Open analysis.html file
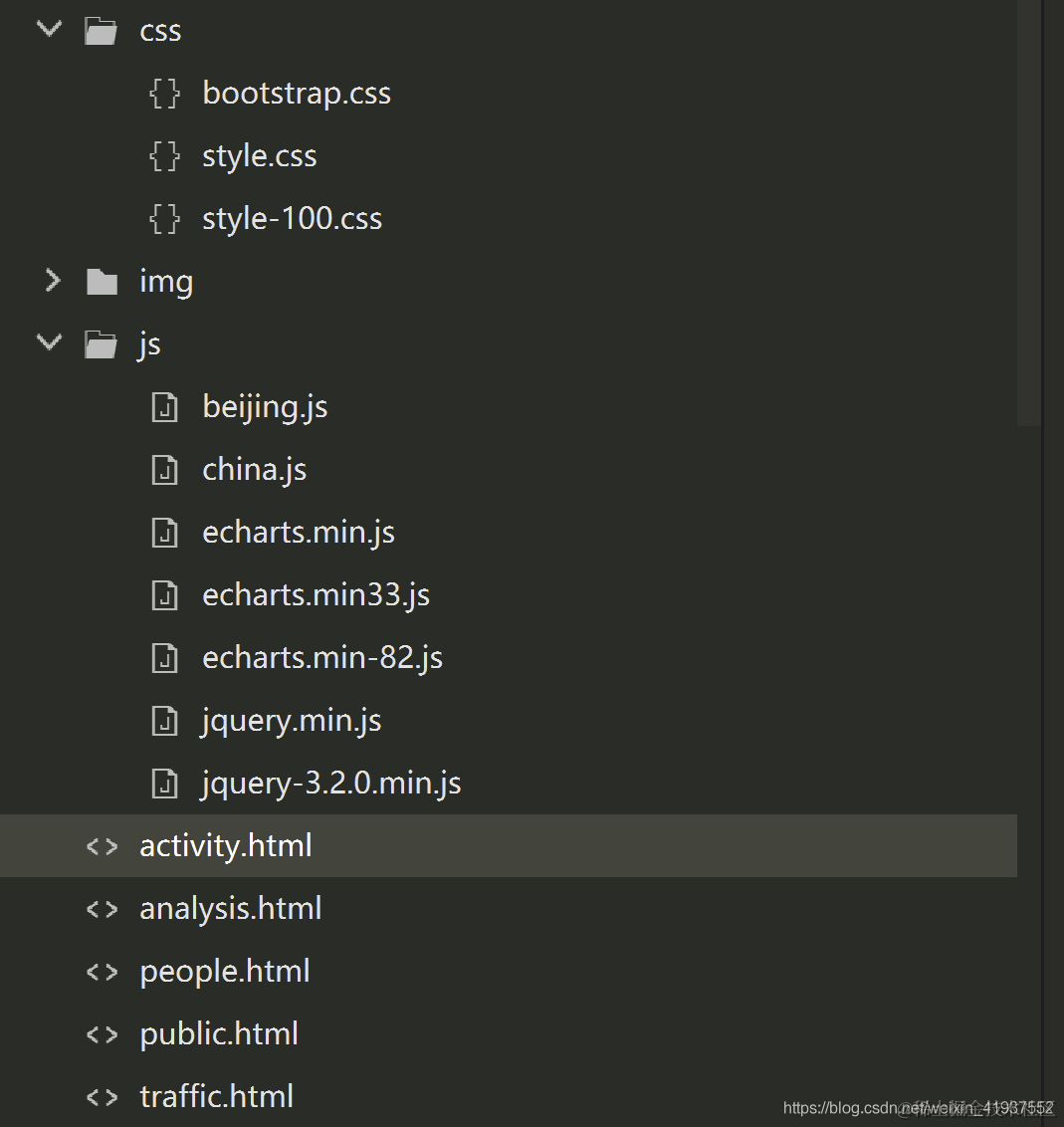The height and width of the screenshot is (1127, 1064). (x=231, y=909)
